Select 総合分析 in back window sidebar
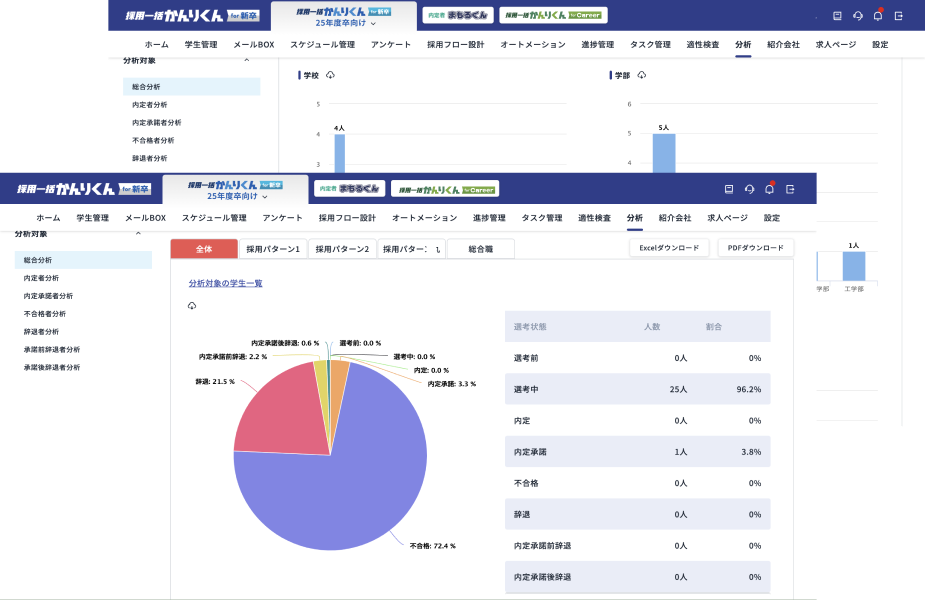Screen dimensions: 925x600 click(192, 87)
